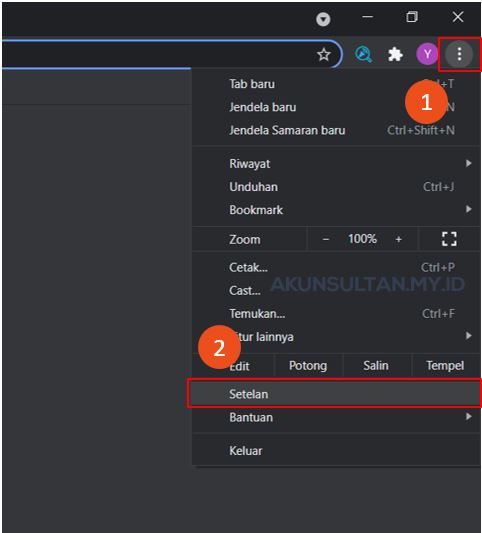The height and width of the screenshot is (533, 482).
Task: Click the magnifier extension icon in toolbar
Action: [363, 54]
